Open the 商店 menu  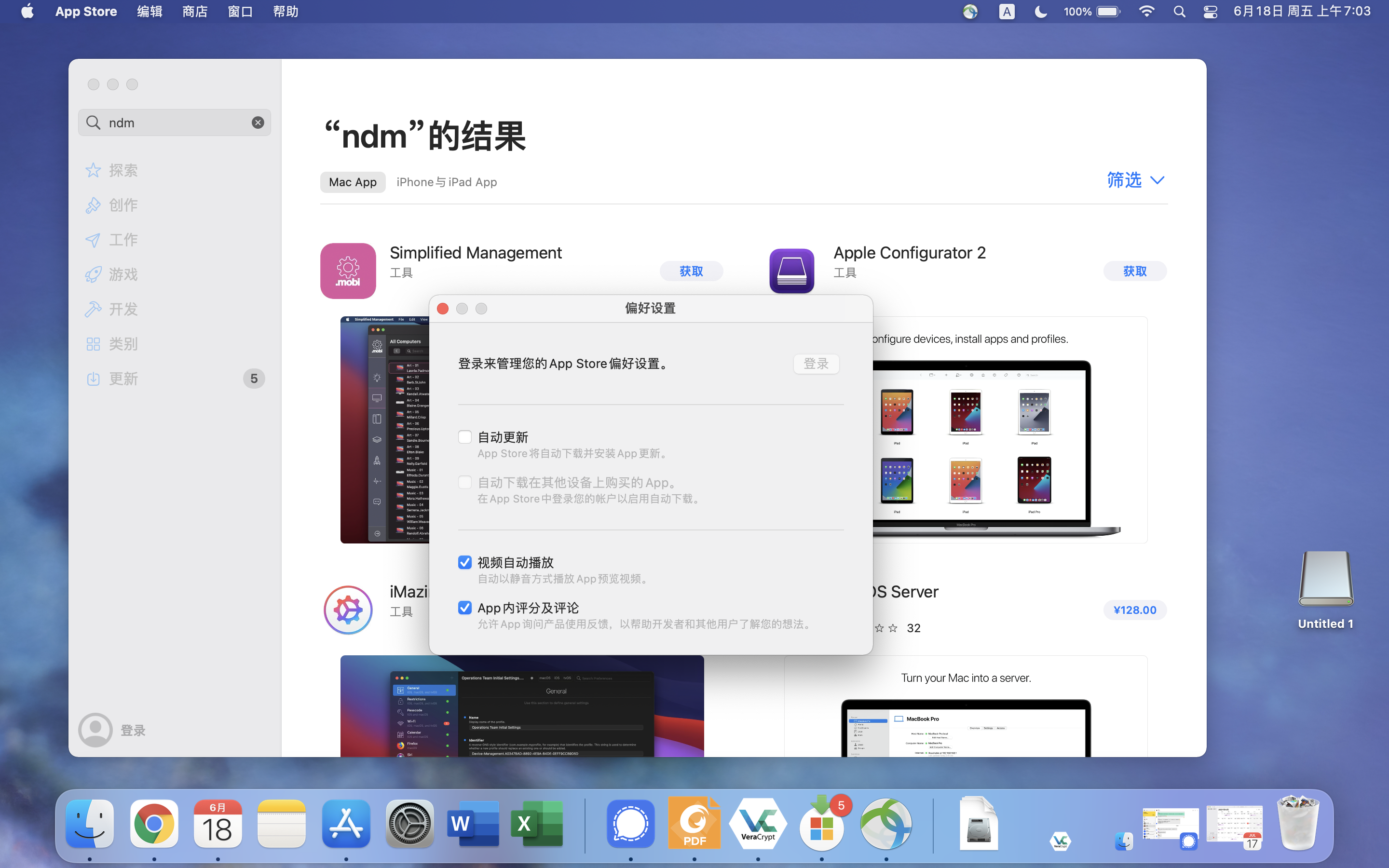pyautogui.click(x=194, y=12)
